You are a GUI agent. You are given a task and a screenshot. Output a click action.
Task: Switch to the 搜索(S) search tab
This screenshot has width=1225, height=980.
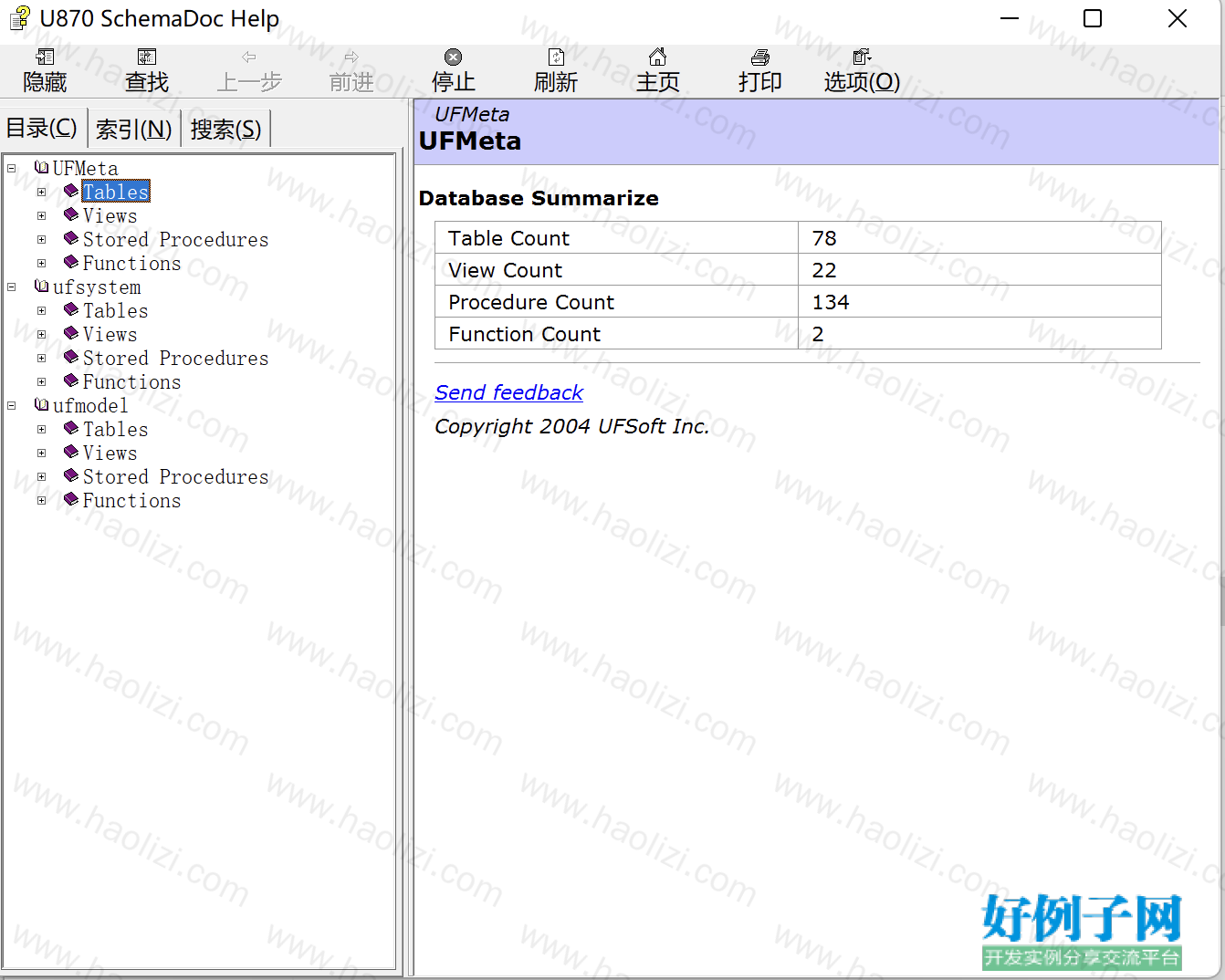[x=225, y=129]
